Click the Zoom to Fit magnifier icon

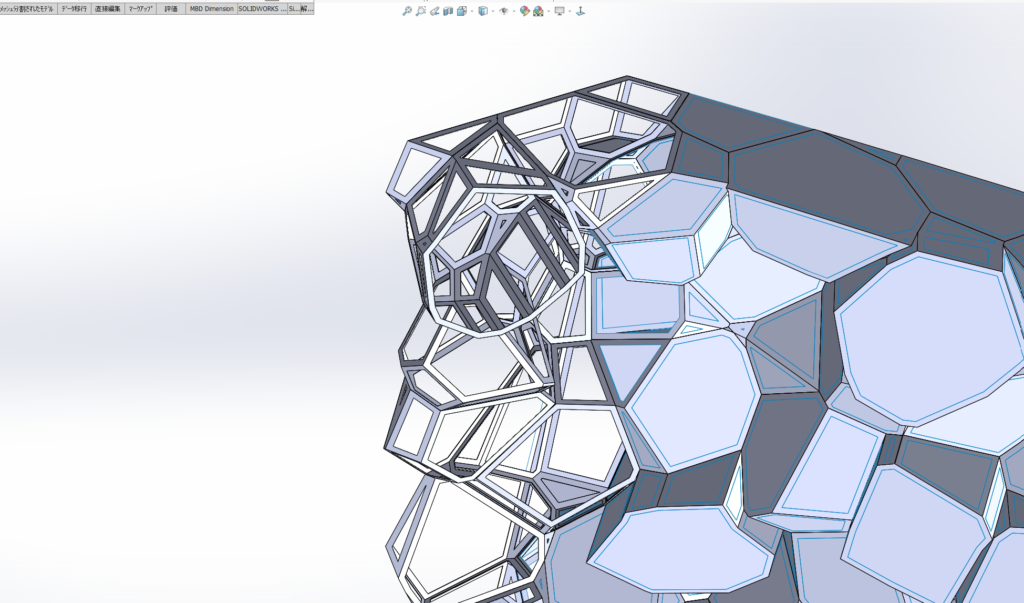pyautogui.click(x=407, y=11)
